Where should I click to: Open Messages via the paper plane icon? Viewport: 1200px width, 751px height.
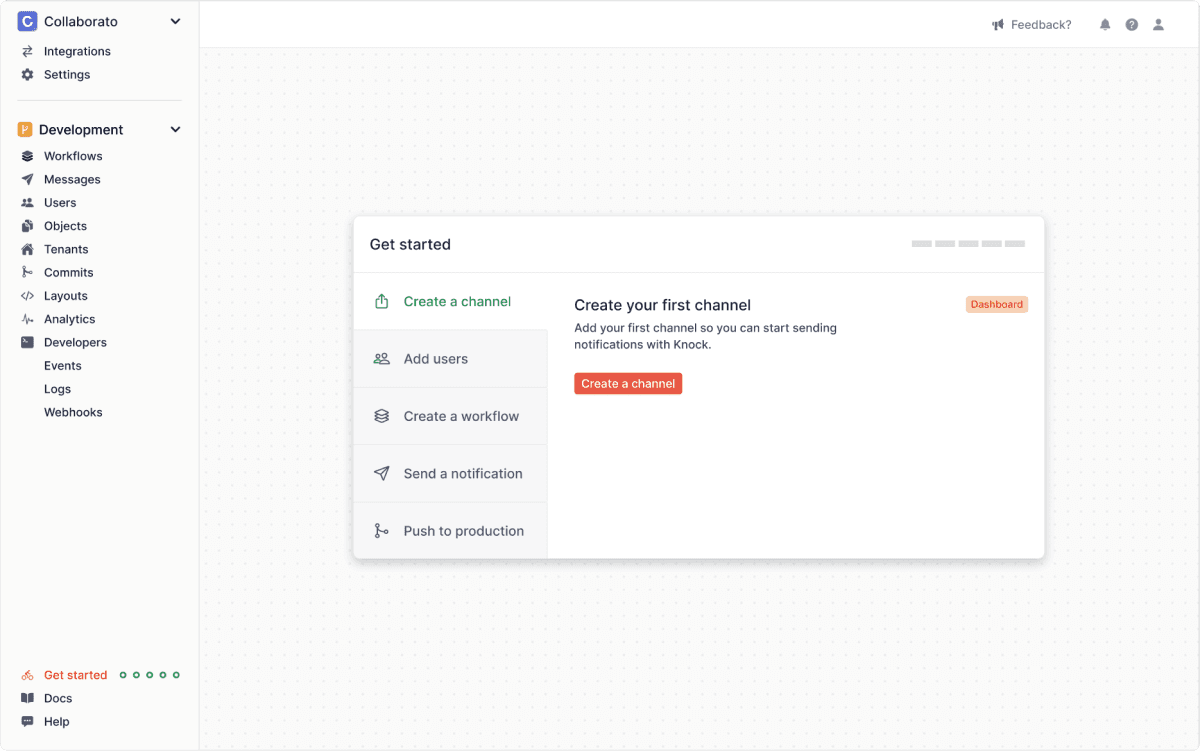point(26,179)
